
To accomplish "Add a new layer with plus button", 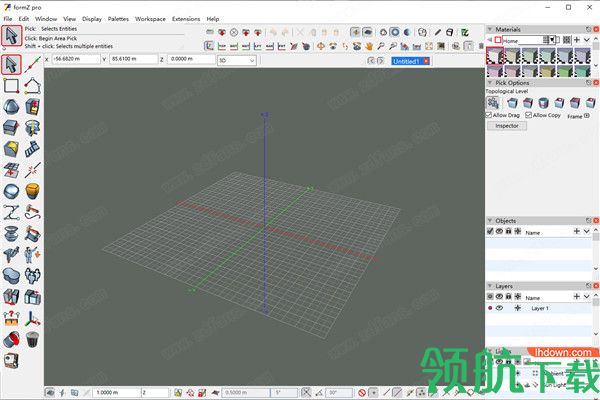I will tap(577, 296).
